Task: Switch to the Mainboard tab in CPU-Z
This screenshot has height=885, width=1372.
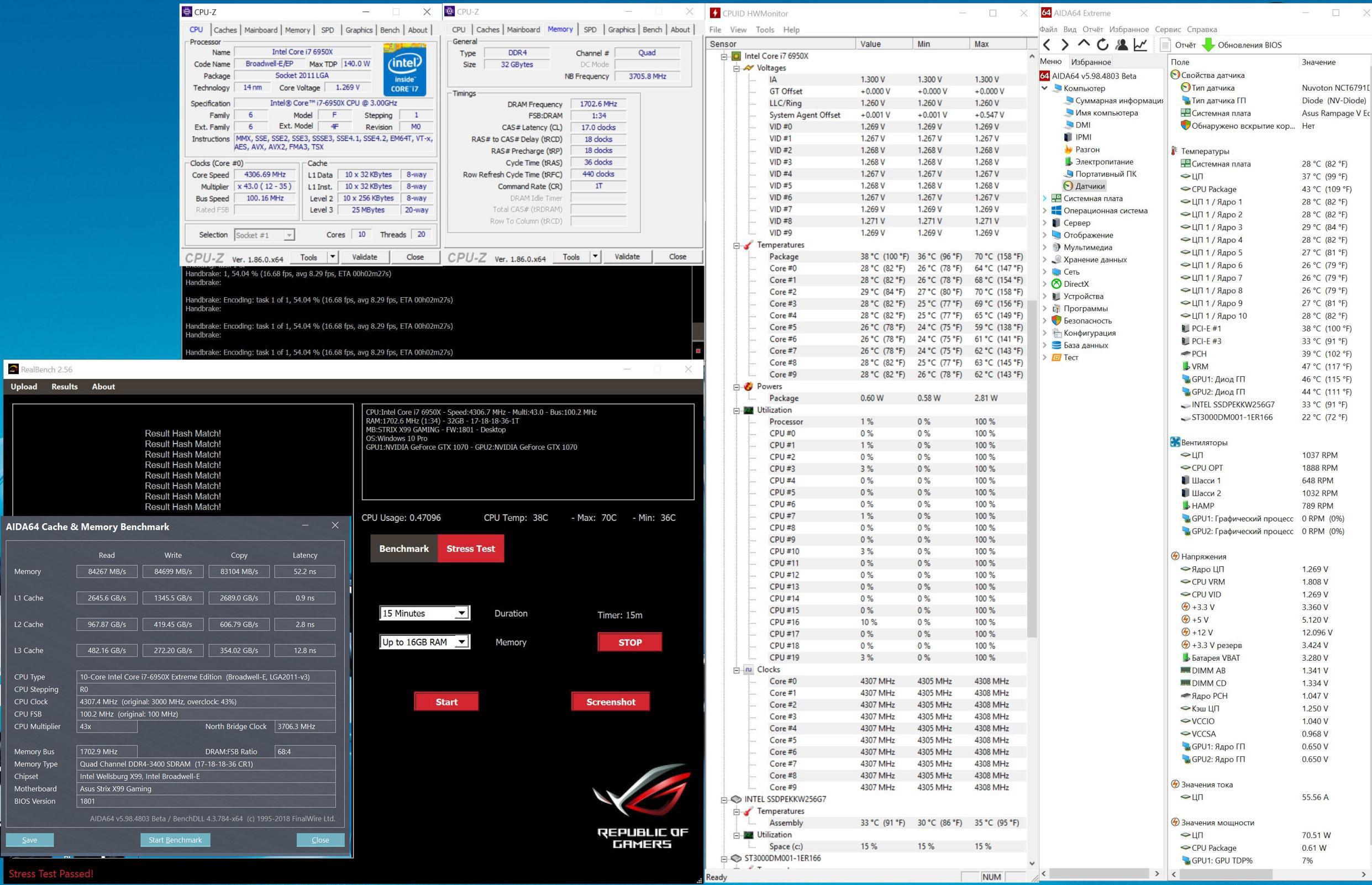Action: point(260,30)
